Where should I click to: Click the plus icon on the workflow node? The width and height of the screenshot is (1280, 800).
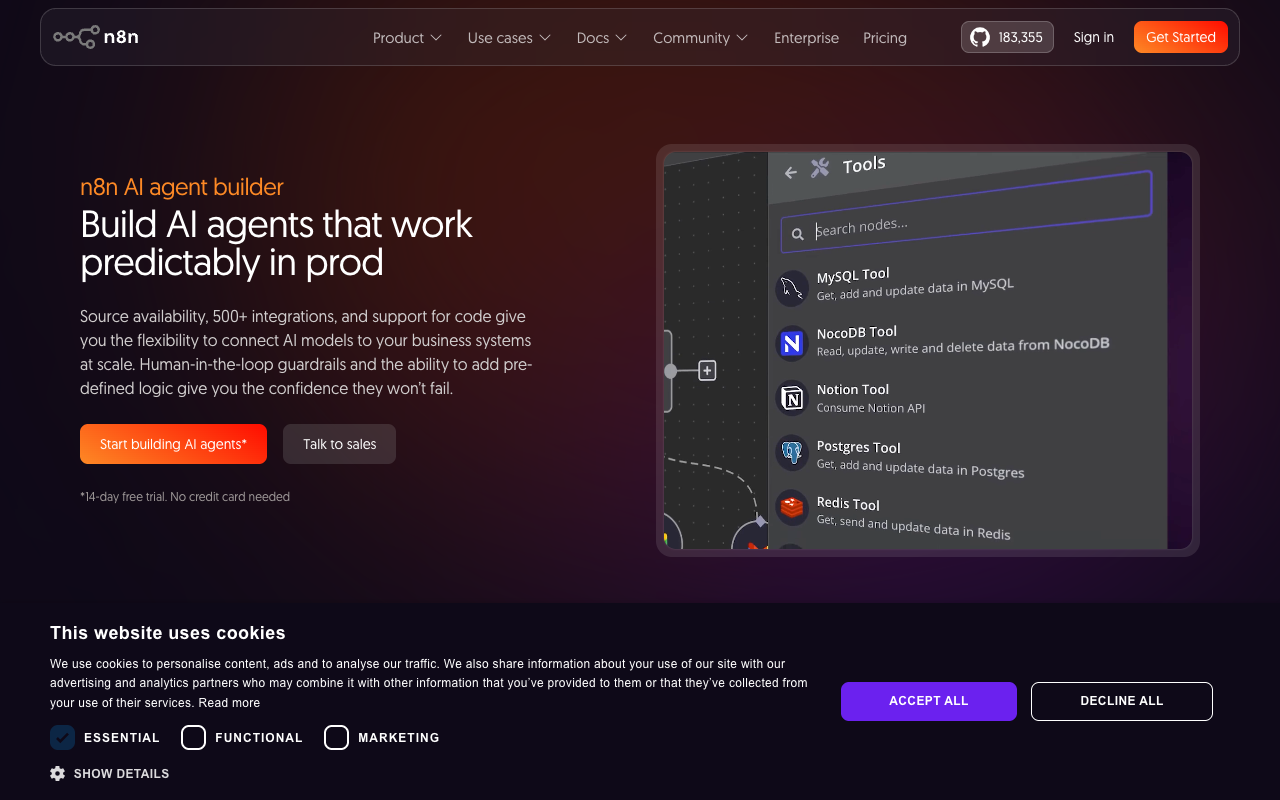707,370
